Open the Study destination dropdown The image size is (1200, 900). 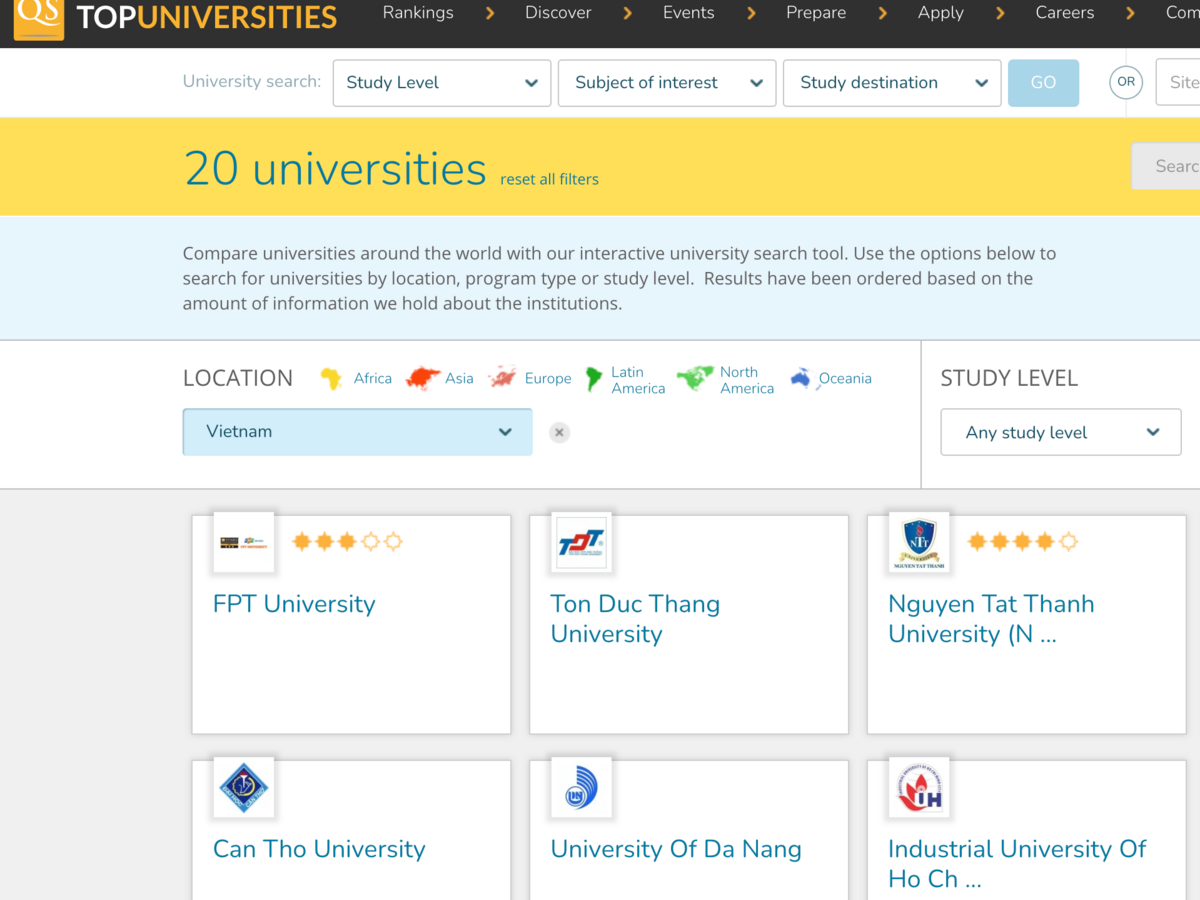tap(892, 83)
